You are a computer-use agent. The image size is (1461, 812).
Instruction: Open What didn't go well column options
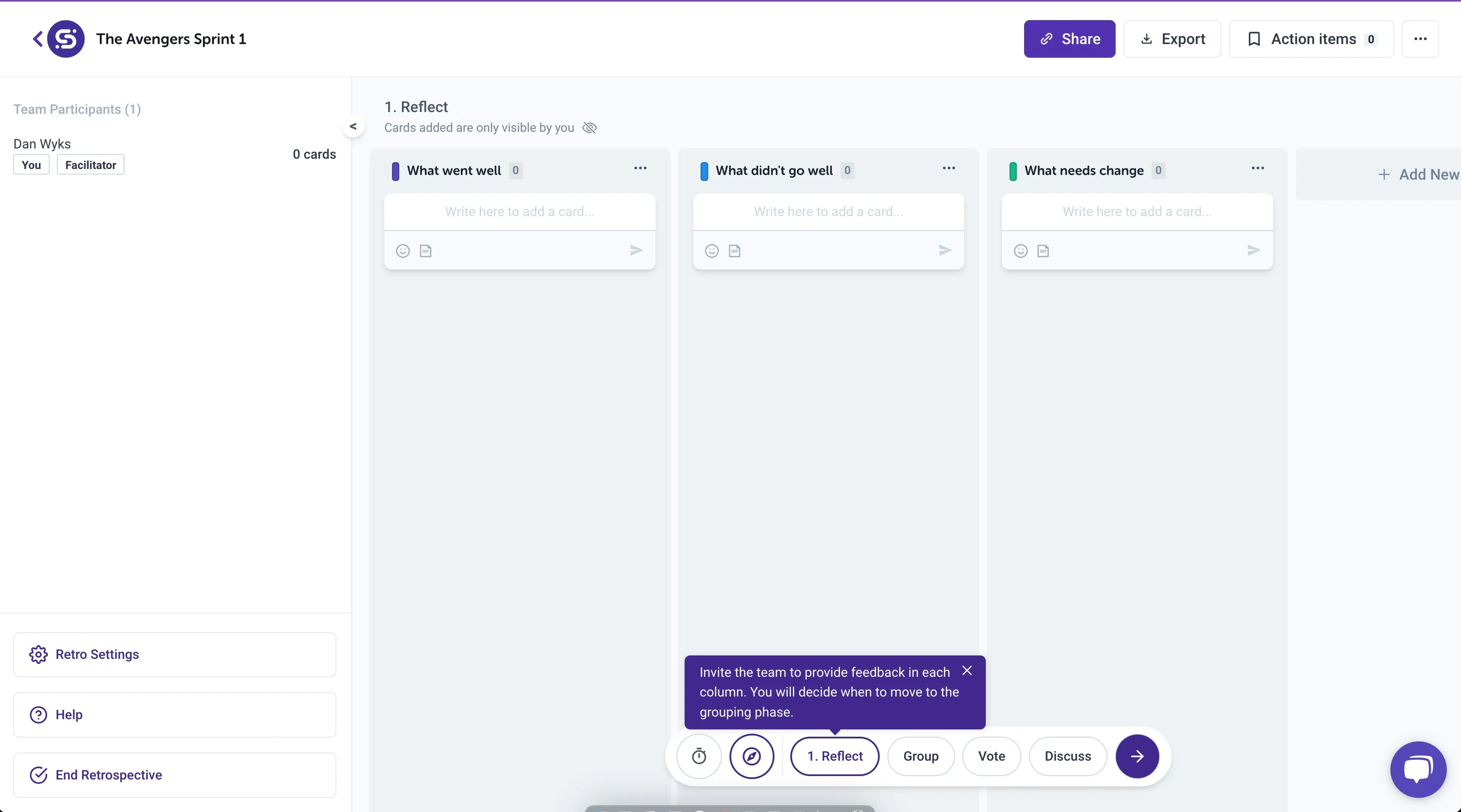[948, 169]
